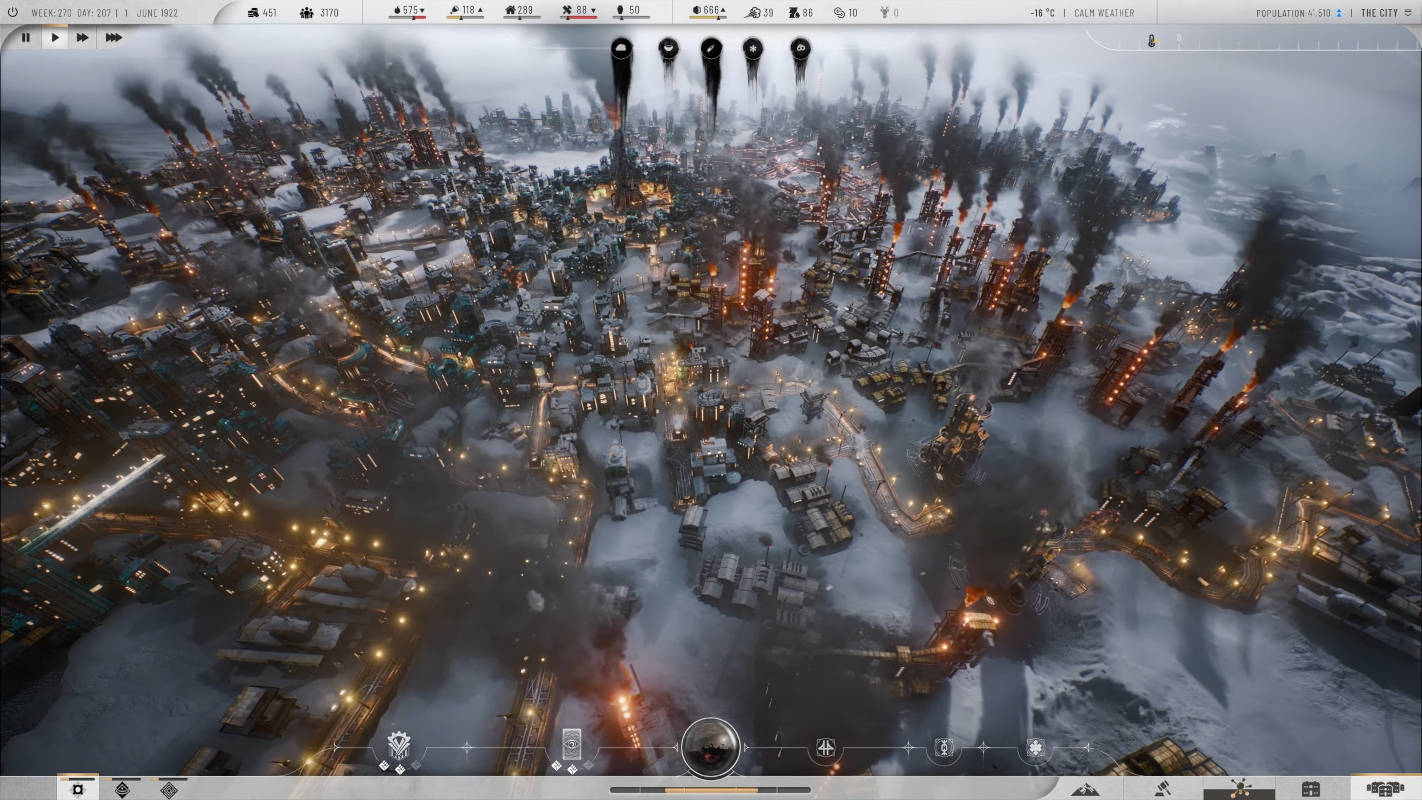Click the shelter 289 resource indicator

[520, 12]
